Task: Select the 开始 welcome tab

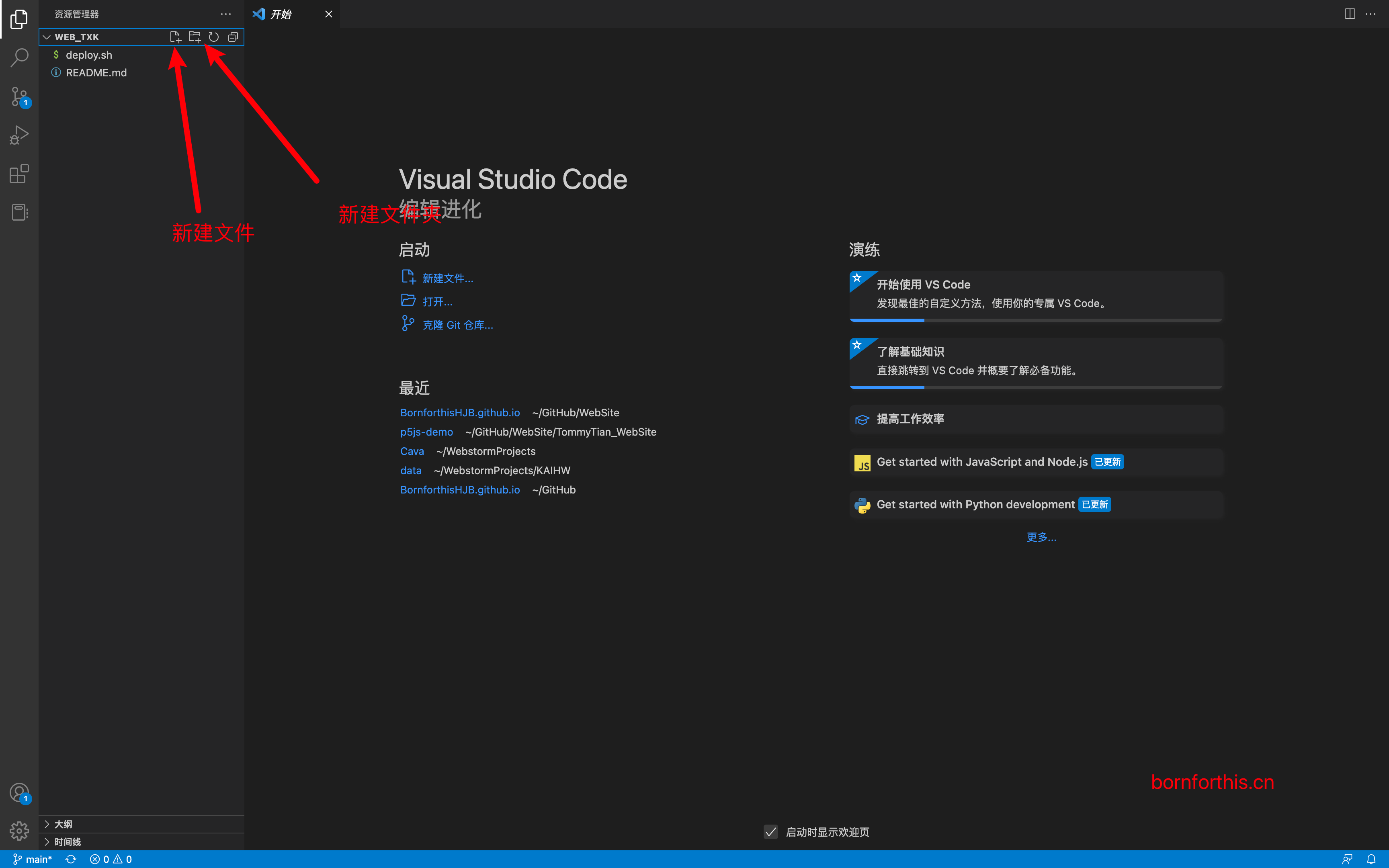Action: [x=293, y=14]
